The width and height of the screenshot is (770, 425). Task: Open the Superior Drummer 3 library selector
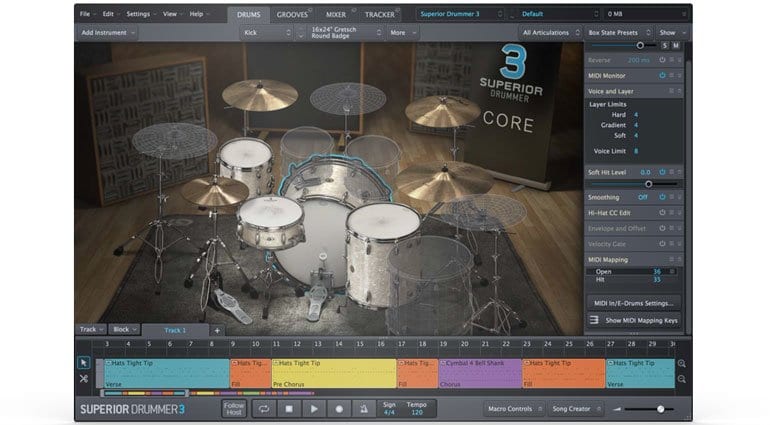point(461,14)
